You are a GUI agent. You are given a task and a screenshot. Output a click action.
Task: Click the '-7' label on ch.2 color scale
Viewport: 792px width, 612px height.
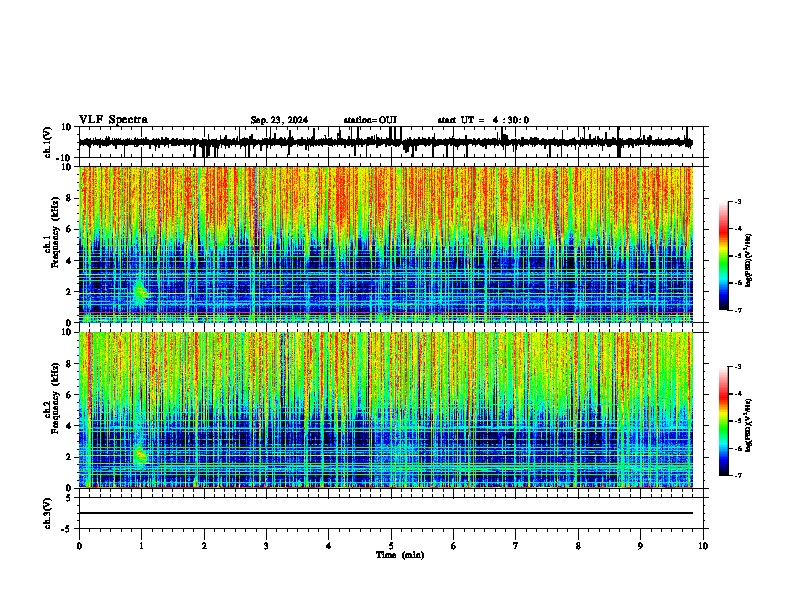click(737, 475)
